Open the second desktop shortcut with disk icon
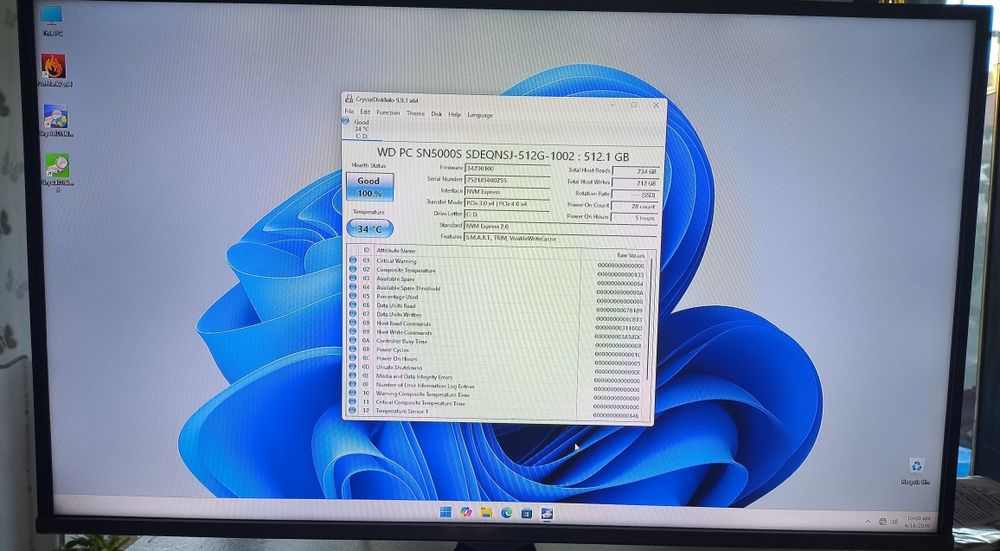 (x=56, y=121)
